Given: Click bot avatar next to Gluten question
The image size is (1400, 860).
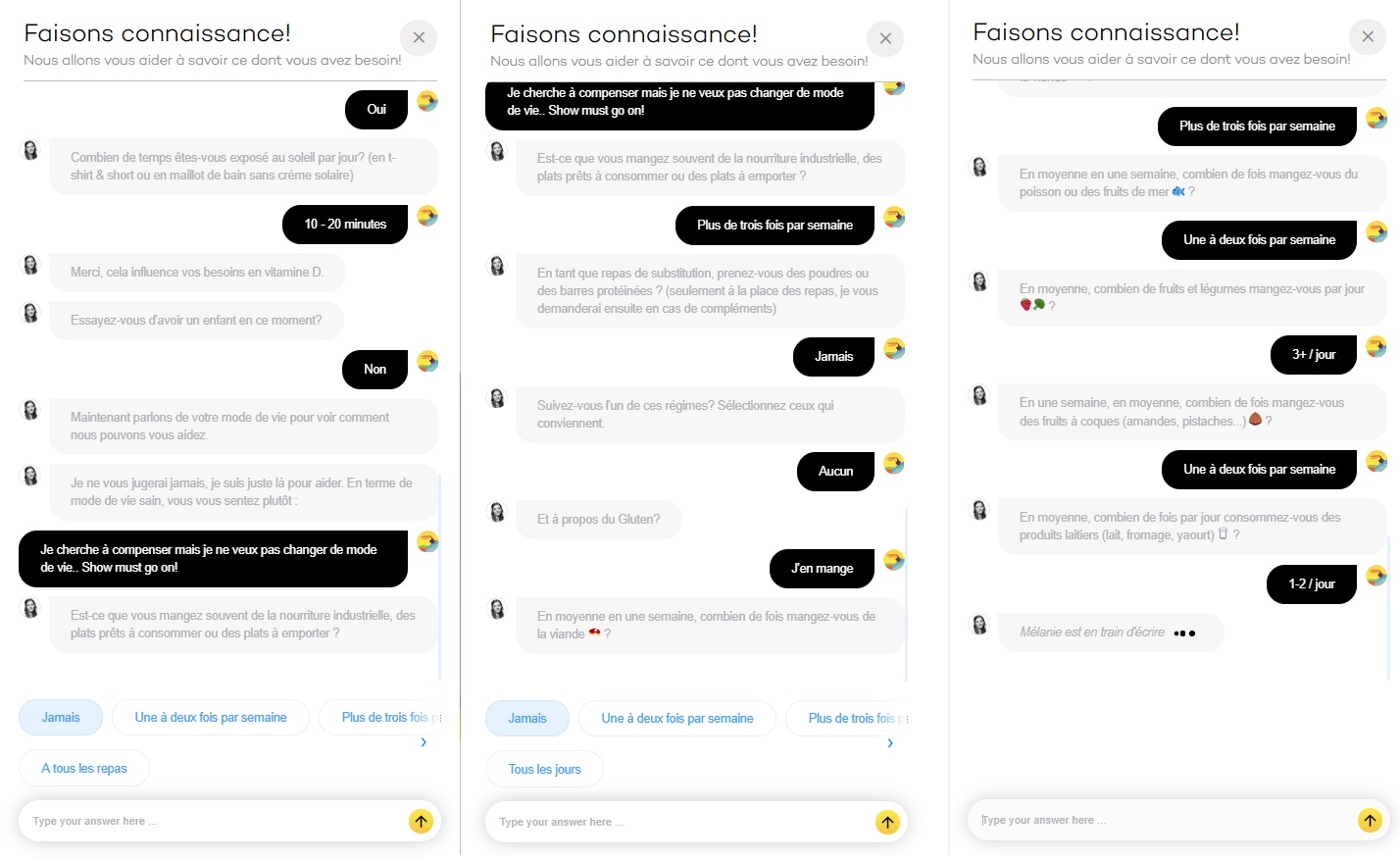Looking at the screenshot, I should click(497, 512).
